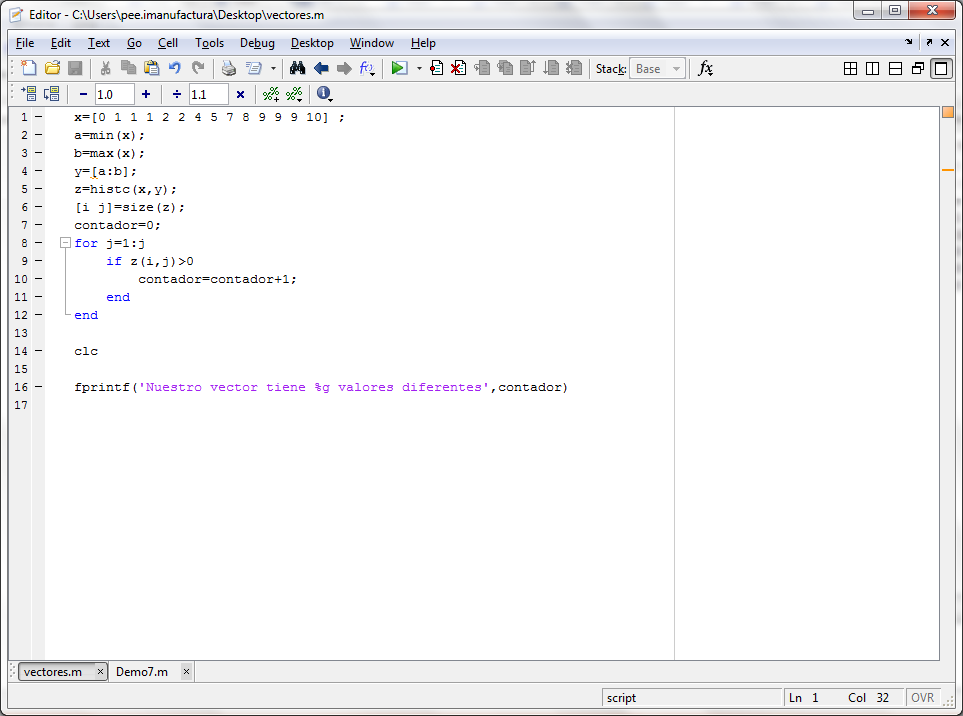Evaluate cell and advance icon

point(52,94)
